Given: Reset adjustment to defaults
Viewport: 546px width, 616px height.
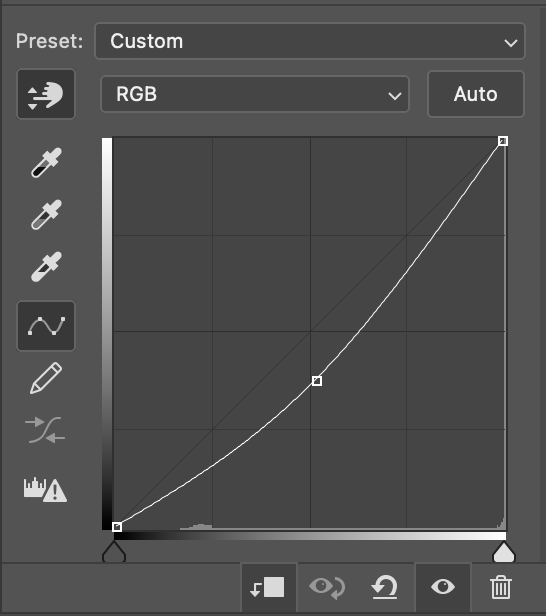Looking at the screenshot, I should tap(385, 587).
